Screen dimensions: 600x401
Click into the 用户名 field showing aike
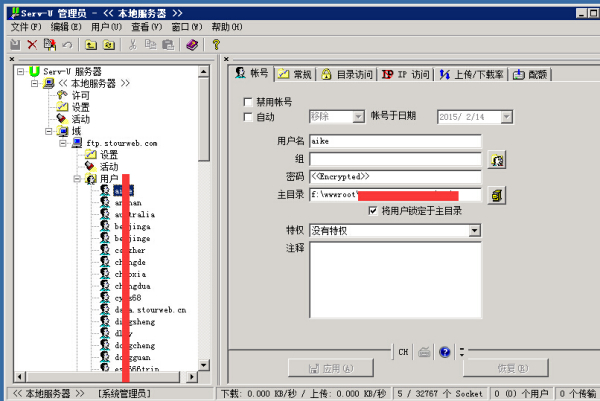tap(395, 141)
